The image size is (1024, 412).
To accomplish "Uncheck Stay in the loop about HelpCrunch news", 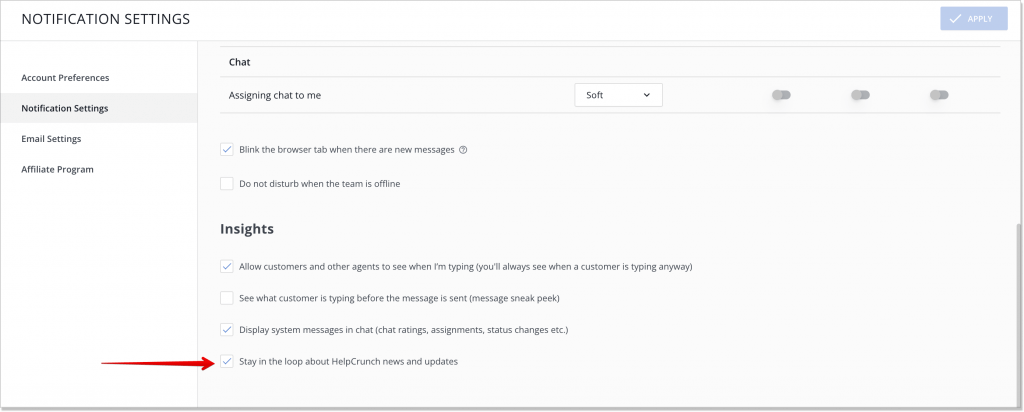I will coord(227,361).
